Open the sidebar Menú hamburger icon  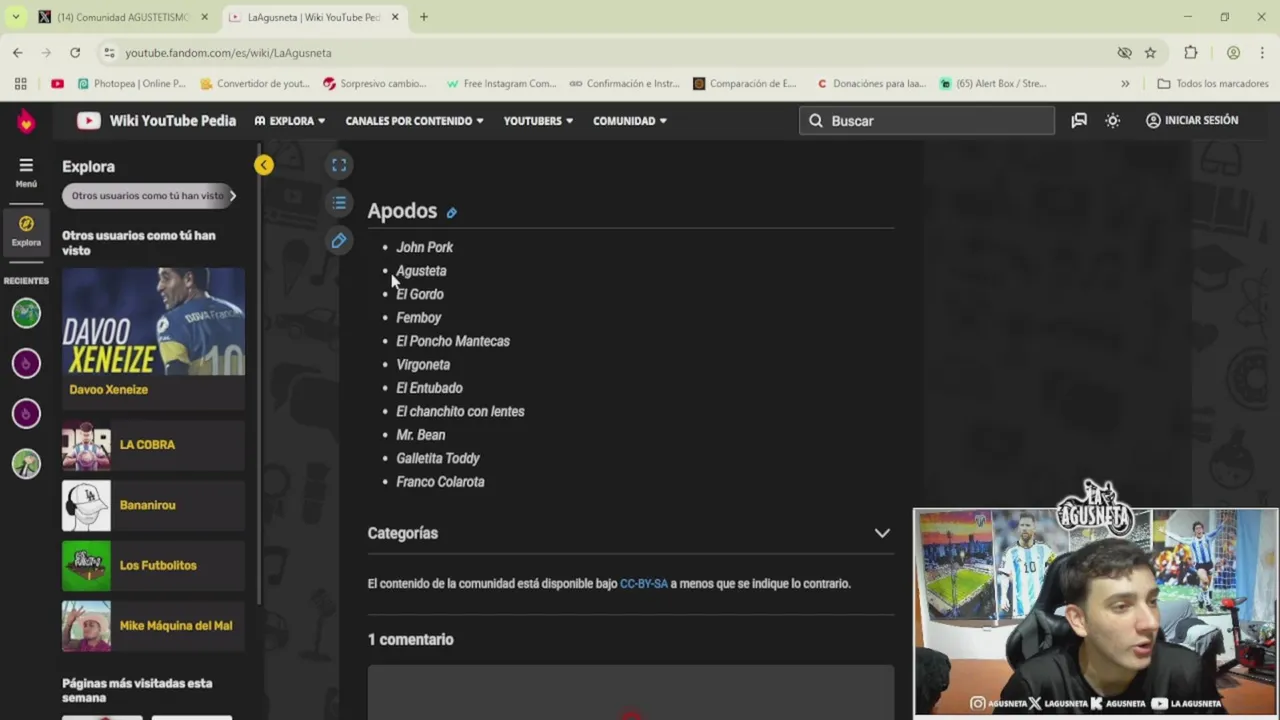click(x=26, y=172)
